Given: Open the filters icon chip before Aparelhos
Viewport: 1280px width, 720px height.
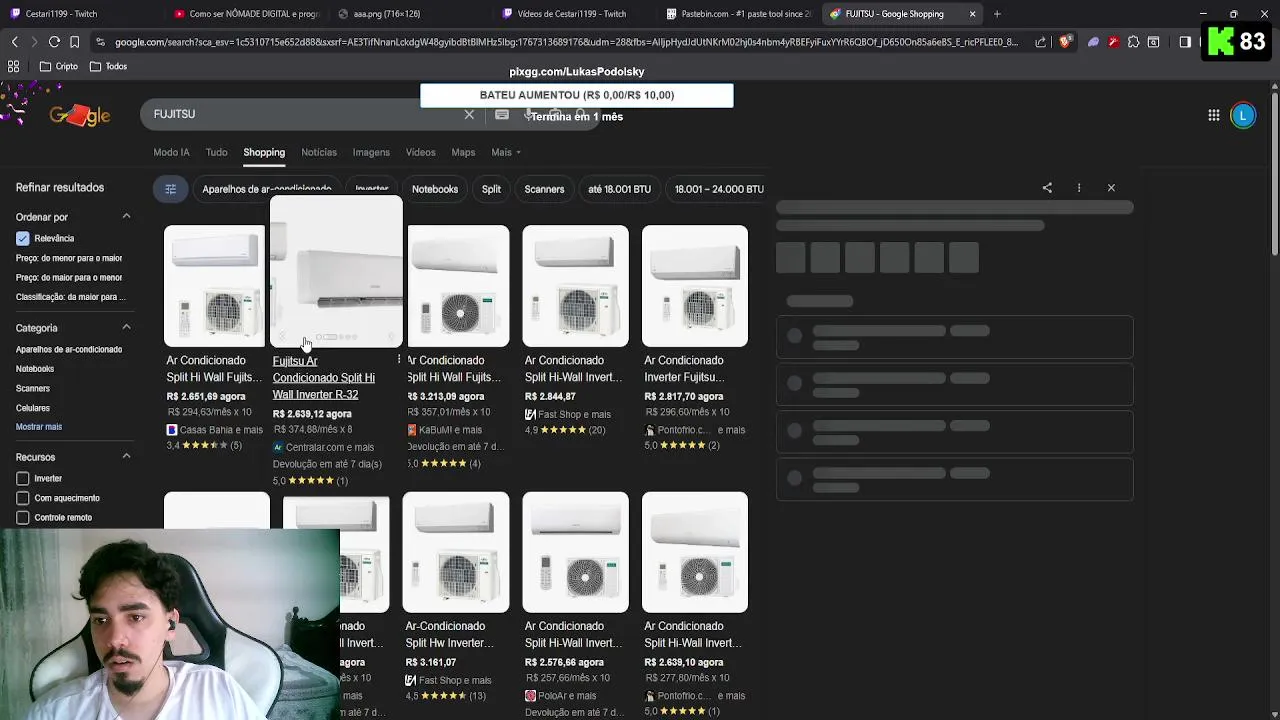Looking at the screenshot, I should (x=170, y=189).
